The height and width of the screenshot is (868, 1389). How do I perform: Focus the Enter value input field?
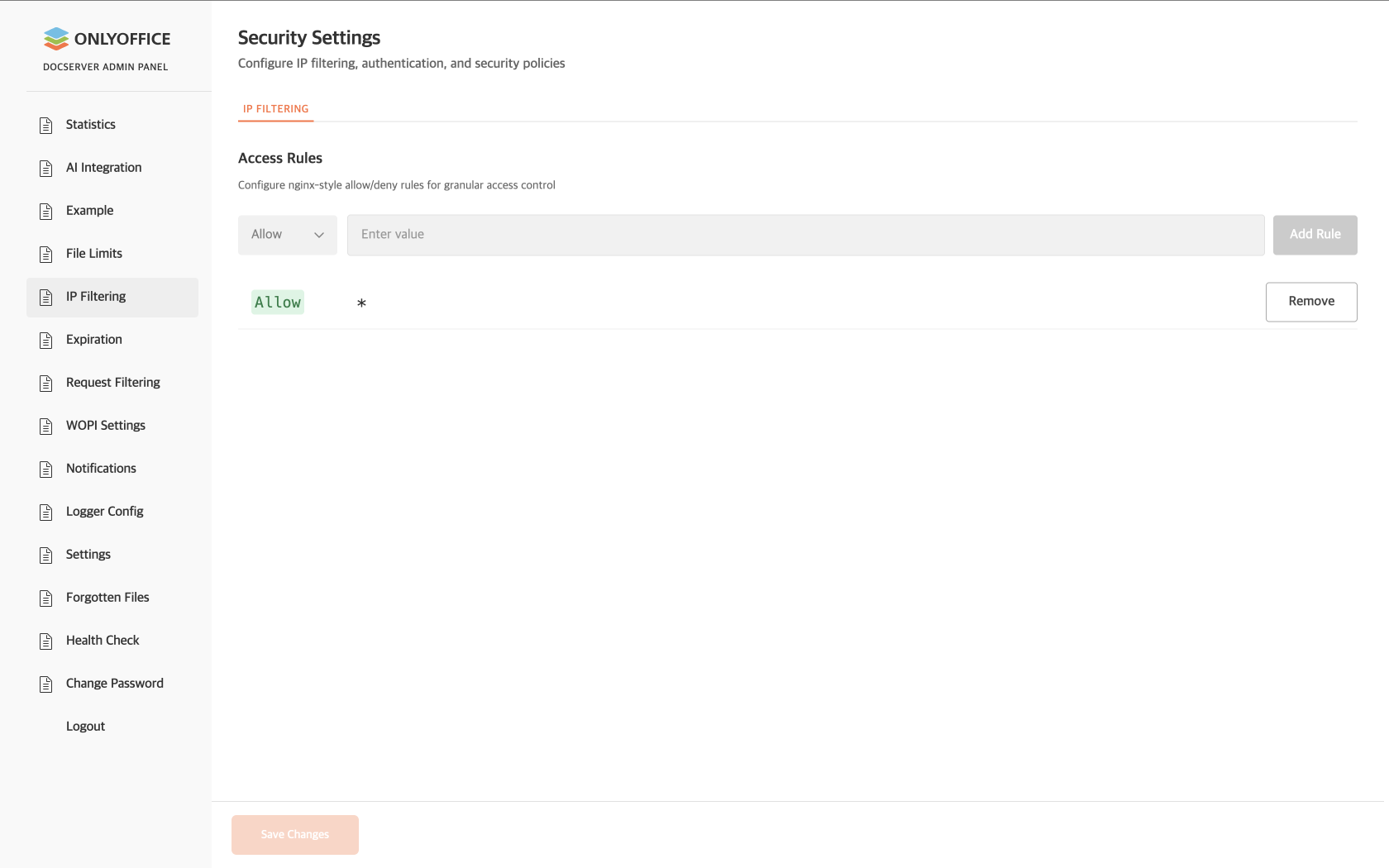tap(805, 235)
